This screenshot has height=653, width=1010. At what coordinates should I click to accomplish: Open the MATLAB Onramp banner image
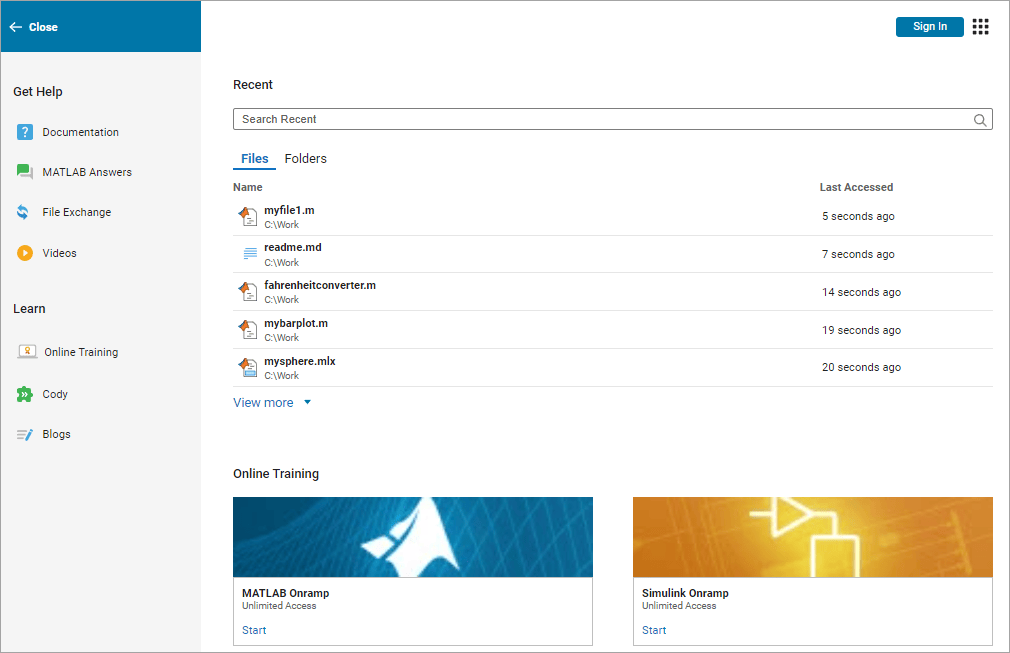pyautogui.click(x=413, y=537)
